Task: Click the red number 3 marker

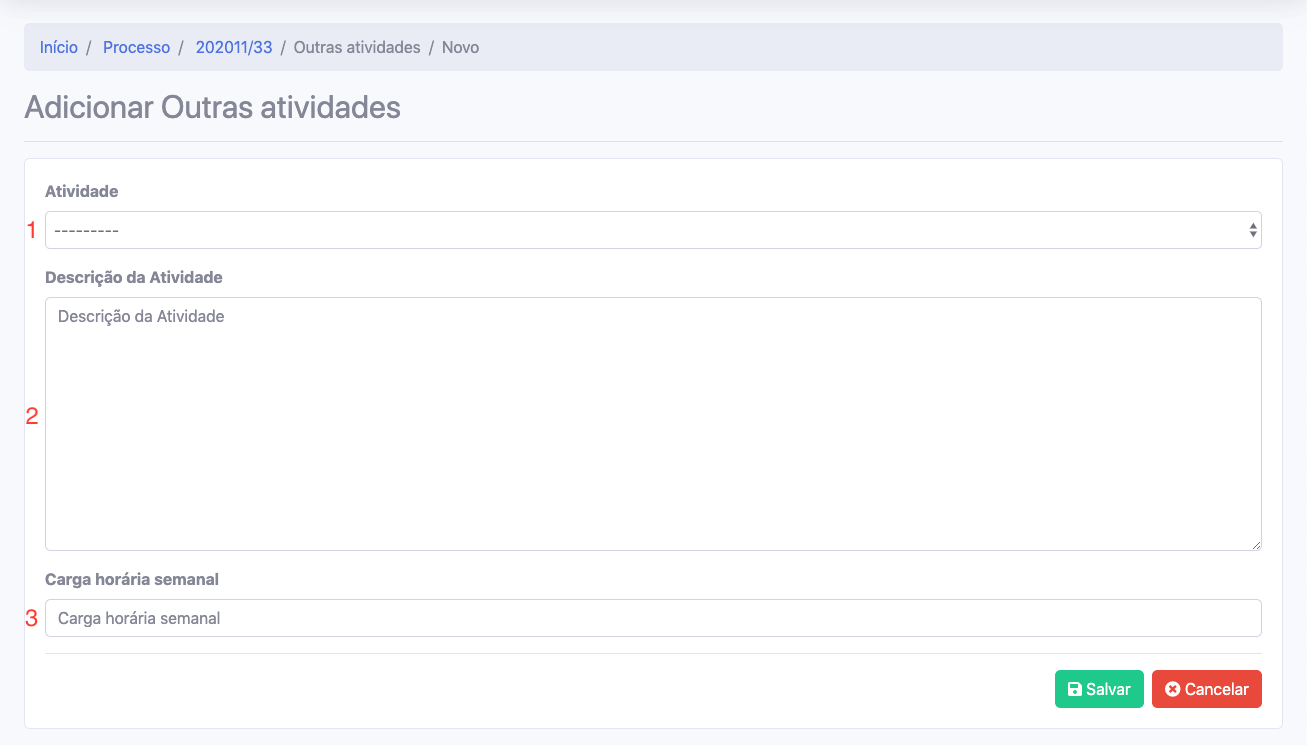Action: [x=31, y=619]
